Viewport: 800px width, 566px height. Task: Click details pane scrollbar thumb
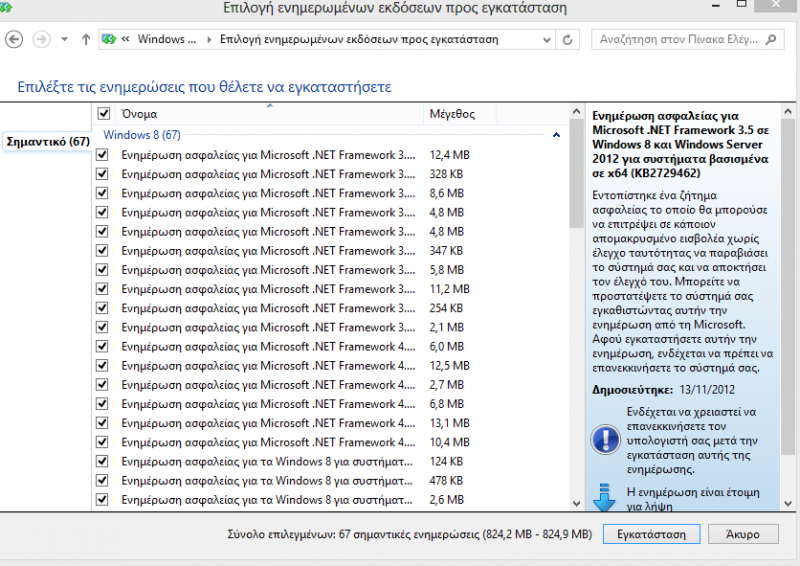tap(788, 286)
